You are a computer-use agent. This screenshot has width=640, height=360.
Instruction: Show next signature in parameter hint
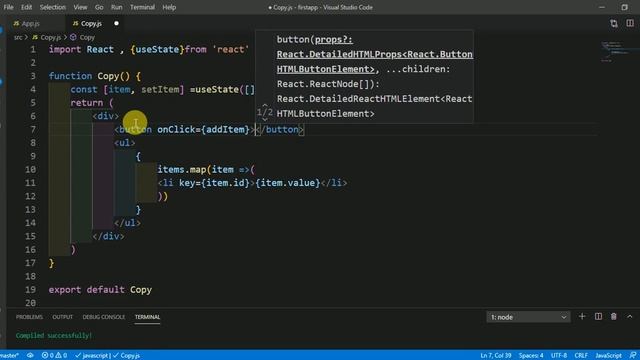click(264, 119)
